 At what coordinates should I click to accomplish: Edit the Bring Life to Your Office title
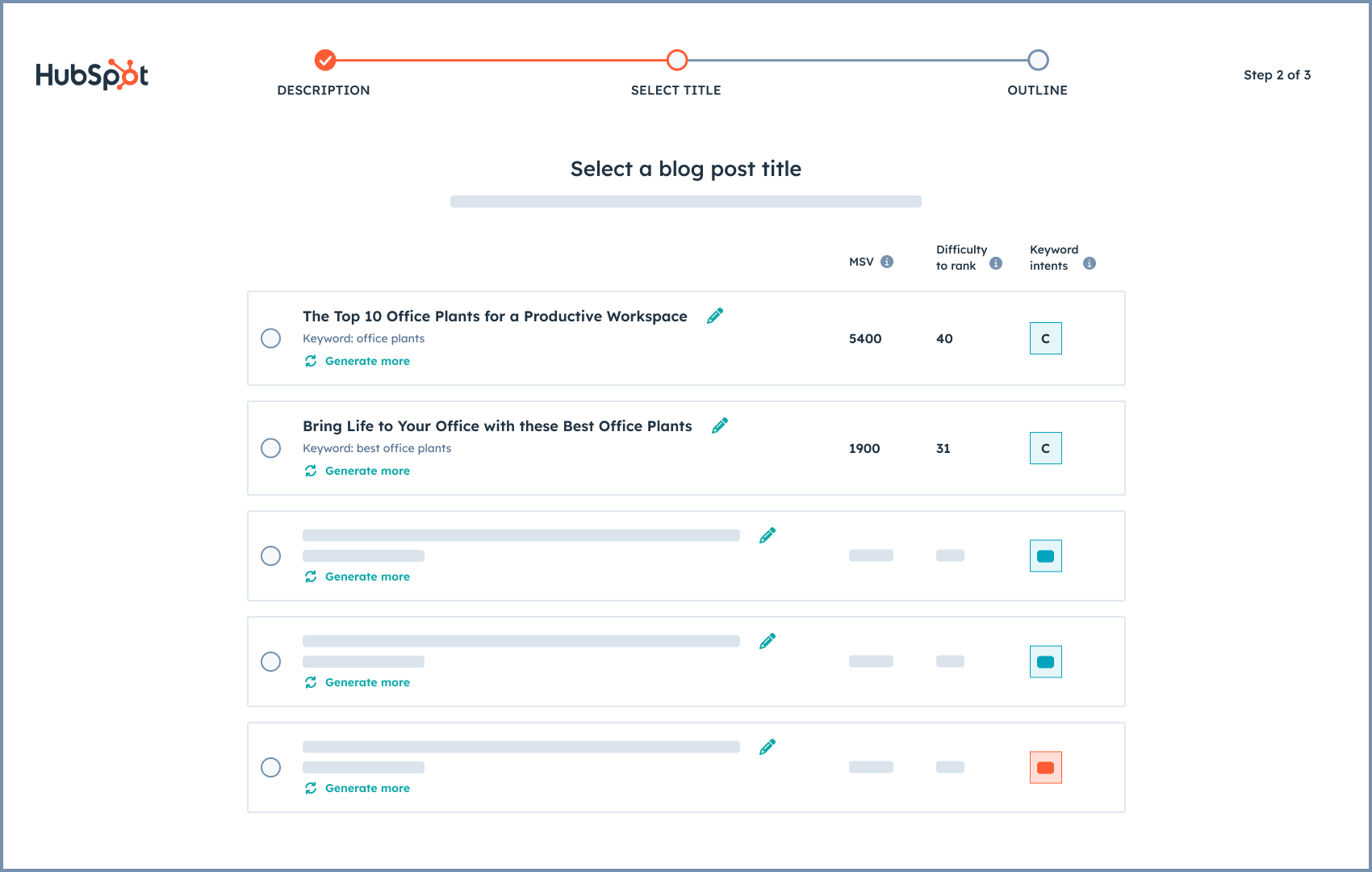point(720,425)
